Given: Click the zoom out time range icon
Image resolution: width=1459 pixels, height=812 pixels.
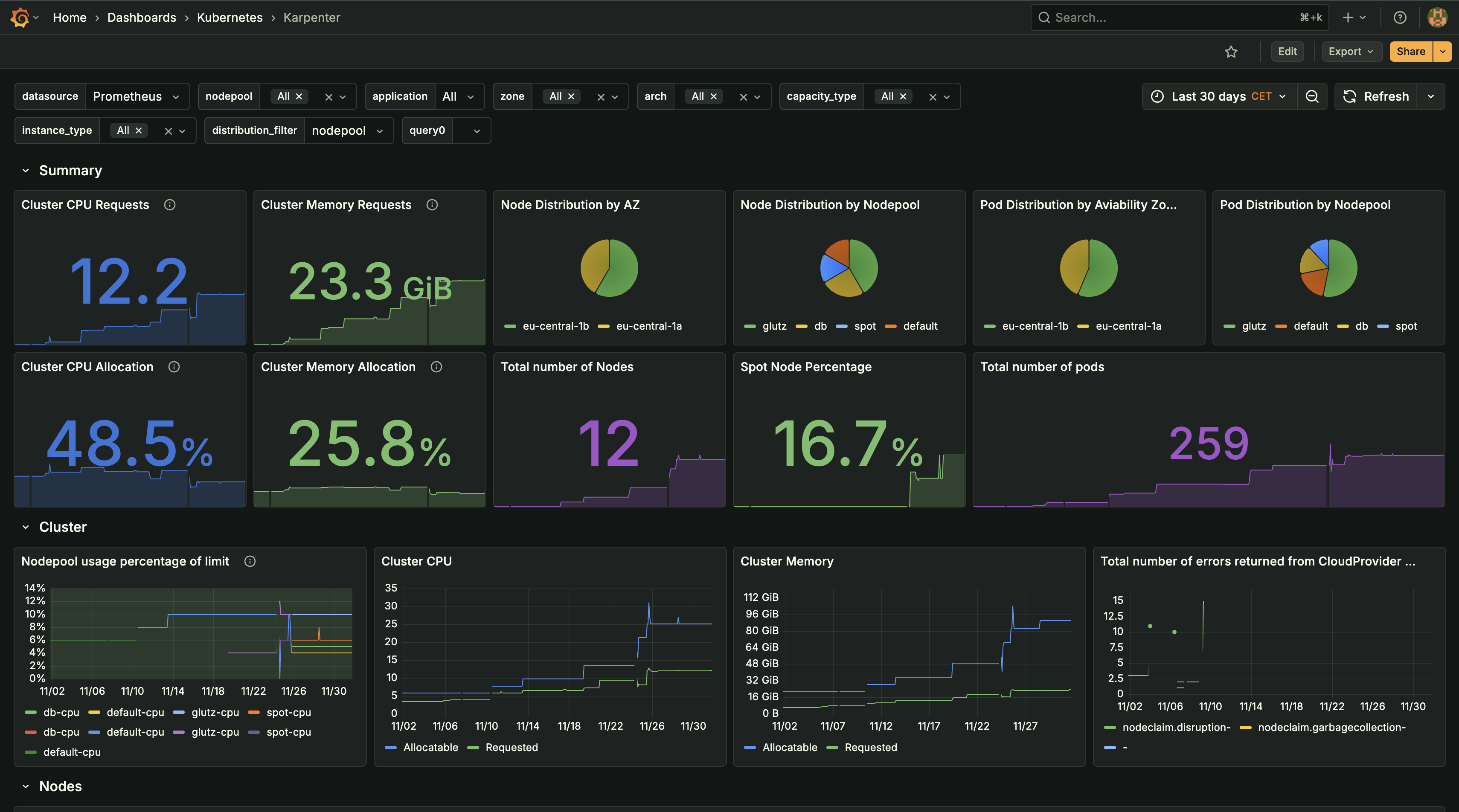Looking at the screenshot, I should pos(1313,96).
